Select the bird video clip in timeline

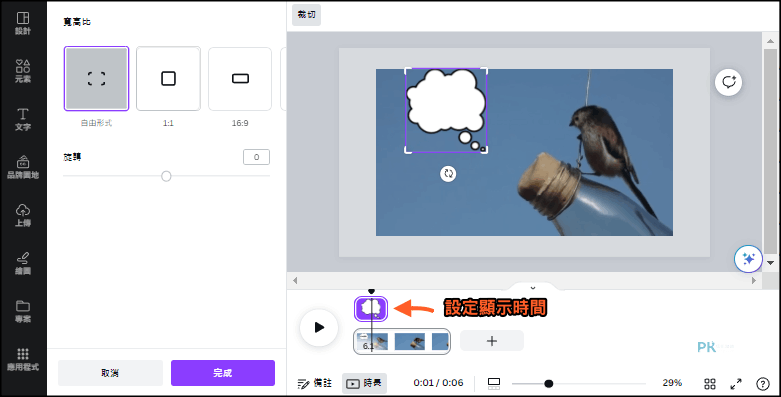(402, 341)
